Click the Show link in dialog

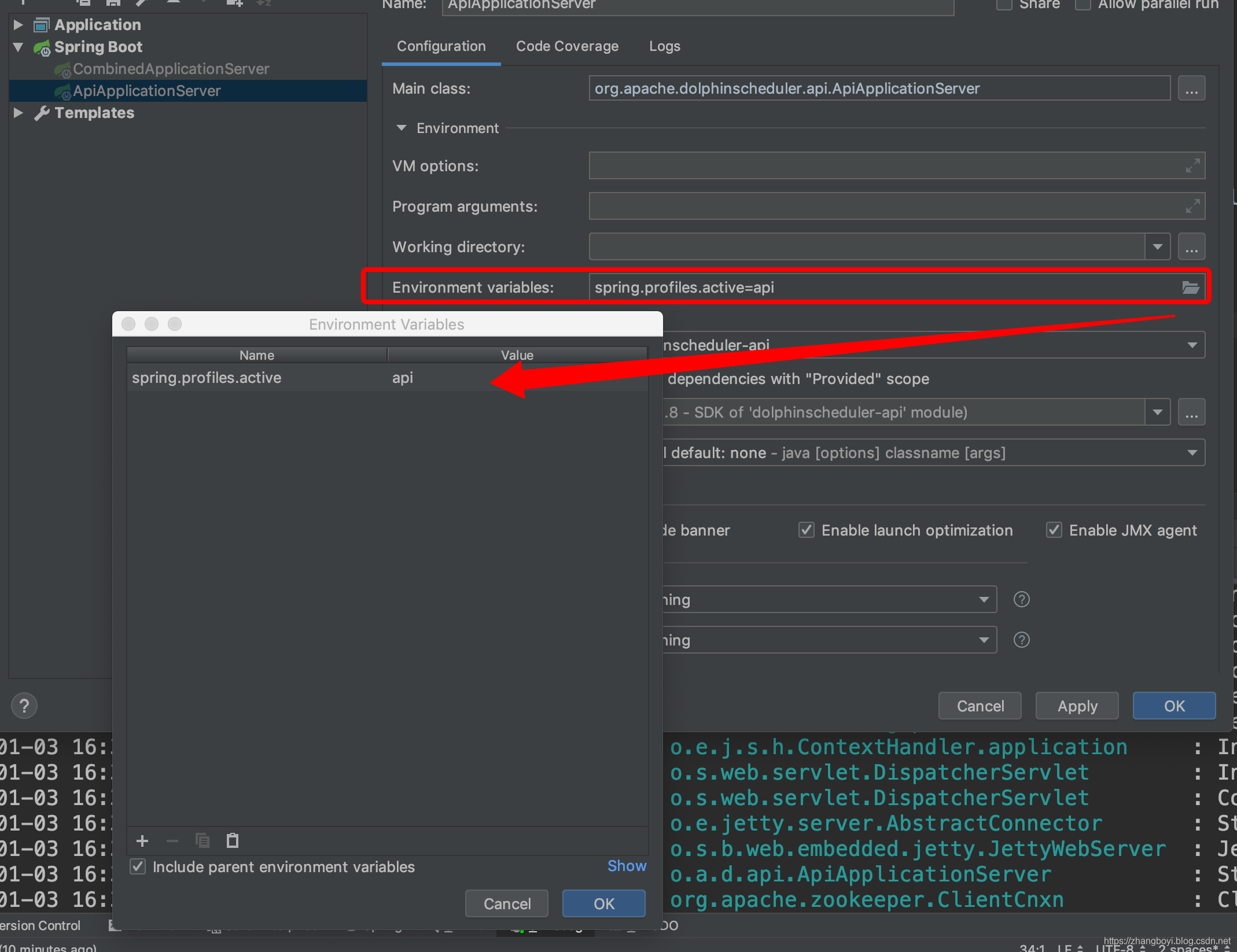pos(626,866)
